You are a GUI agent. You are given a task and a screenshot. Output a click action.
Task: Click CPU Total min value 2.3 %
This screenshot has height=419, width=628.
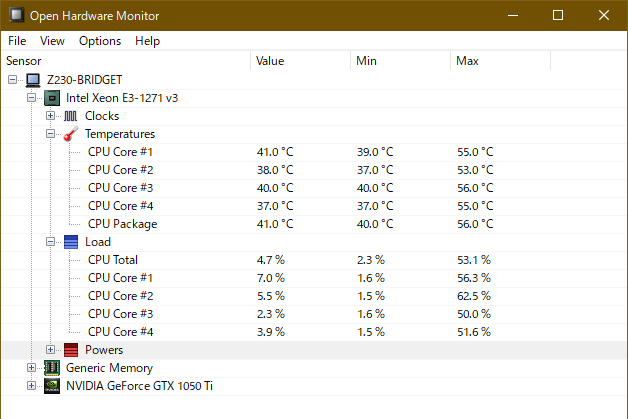pos(370,260)
